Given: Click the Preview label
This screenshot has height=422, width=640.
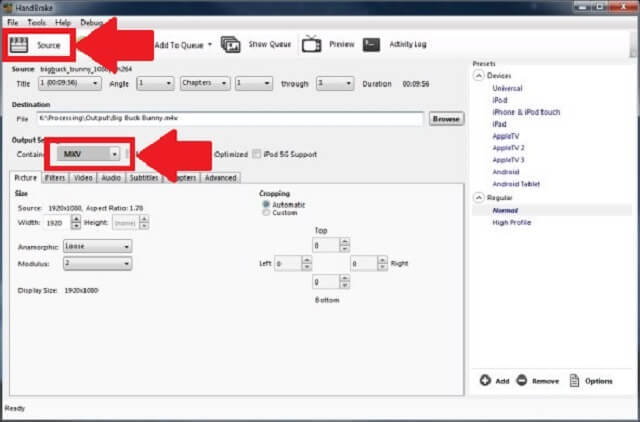Looking at the screenshot, I should pos(342,44).
